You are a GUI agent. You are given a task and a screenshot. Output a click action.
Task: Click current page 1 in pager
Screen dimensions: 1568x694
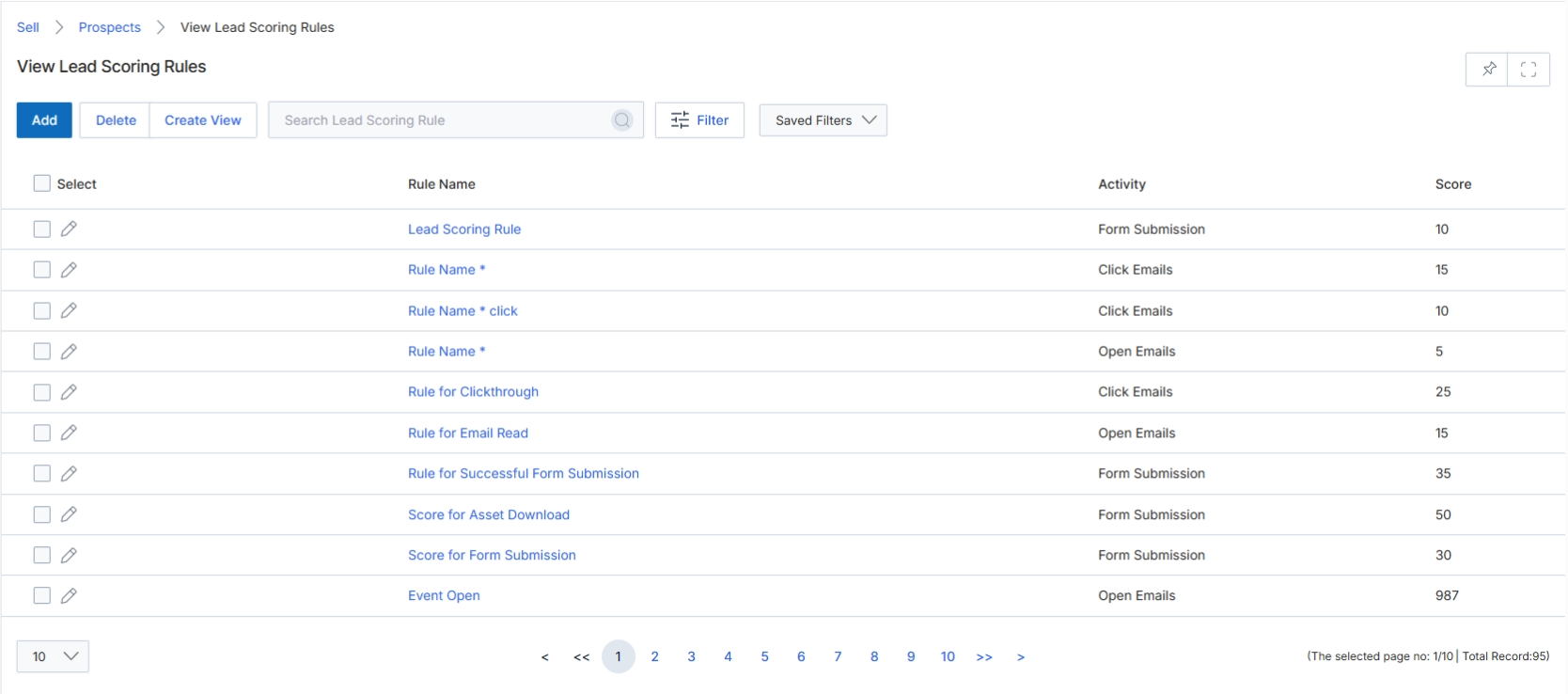(618, 656)
